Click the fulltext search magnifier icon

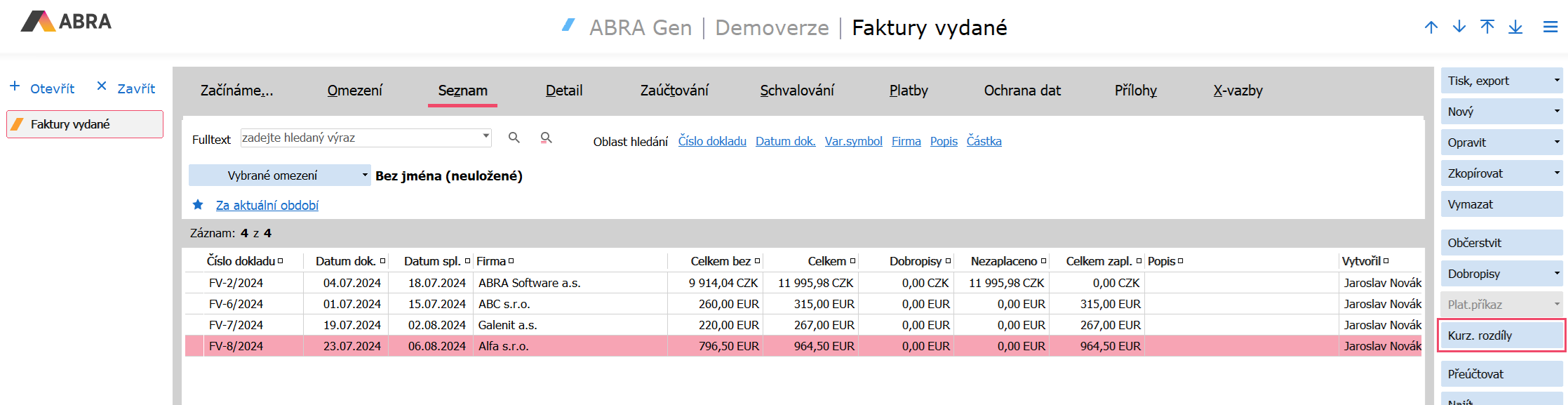514,138
